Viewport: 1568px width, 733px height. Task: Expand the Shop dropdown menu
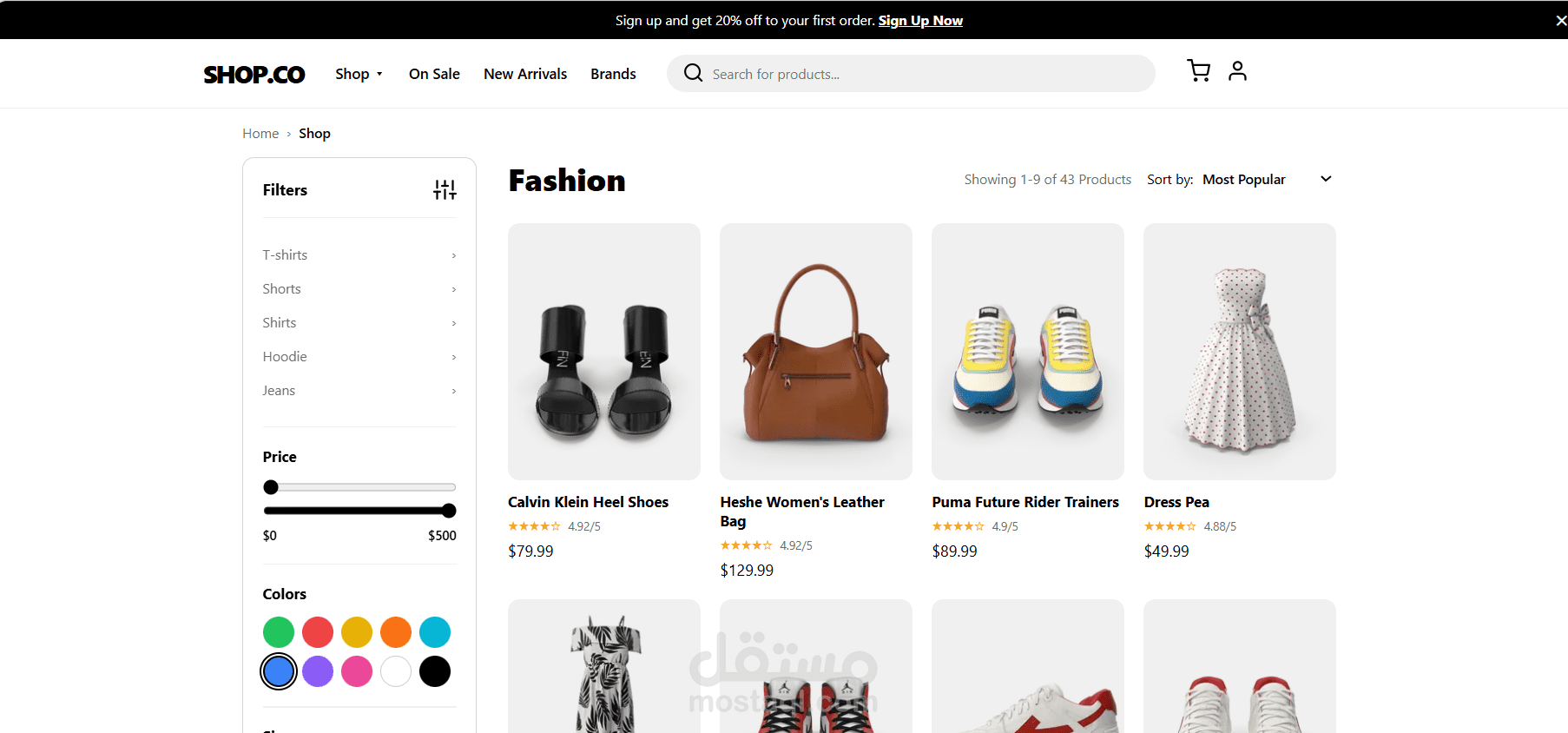click(359, 75)
